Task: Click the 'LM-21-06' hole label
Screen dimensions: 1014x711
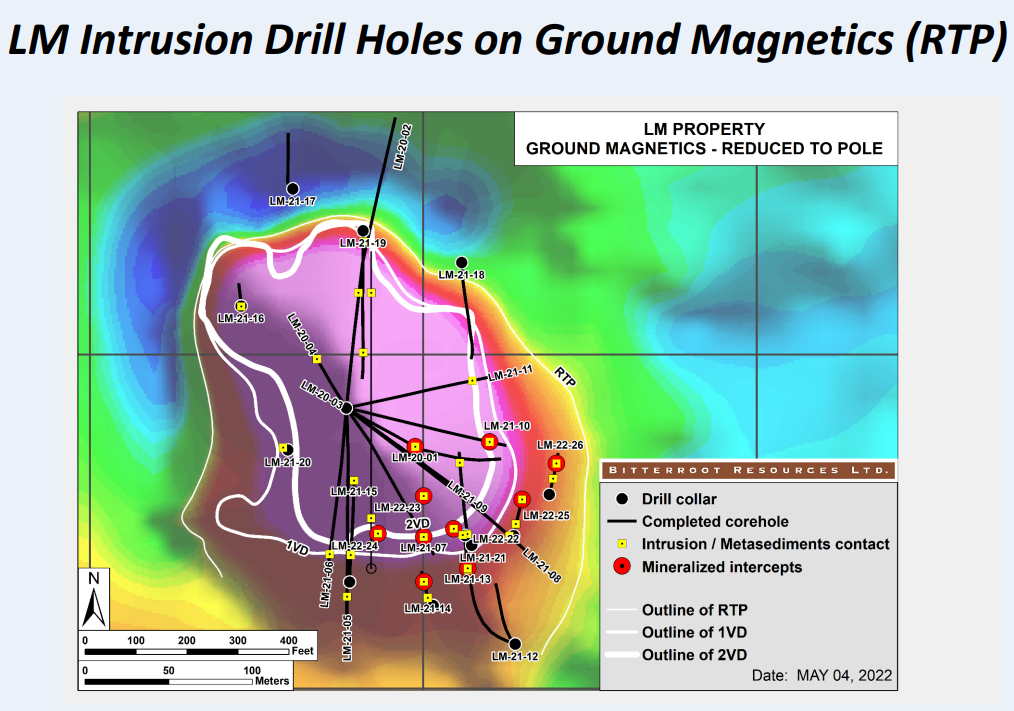Action: (327, 584)
